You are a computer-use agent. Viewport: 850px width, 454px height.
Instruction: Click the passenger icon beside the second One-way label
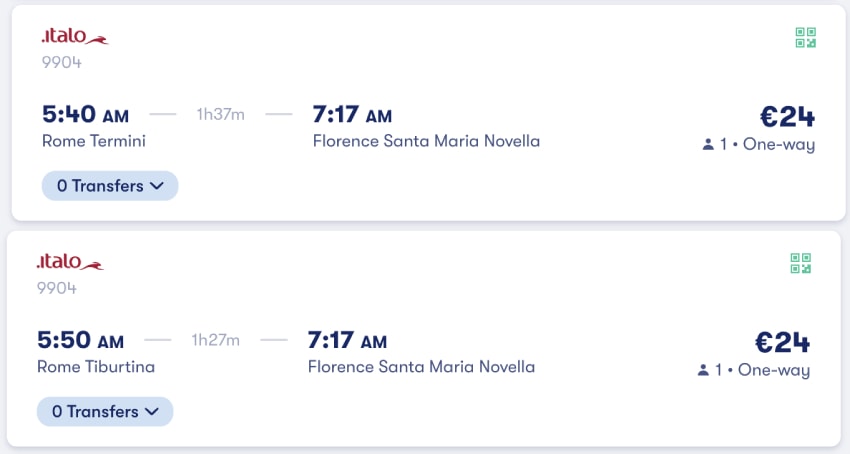pos(703,370)
